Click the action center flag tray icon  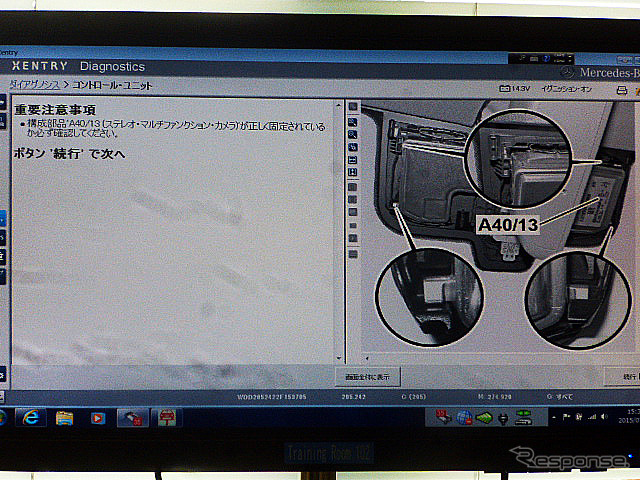pyautogui.click(x=566, y=417)
